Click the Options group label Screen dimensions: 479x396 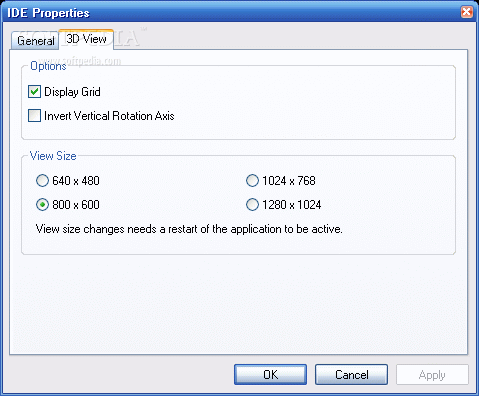[x=48, y=66]
